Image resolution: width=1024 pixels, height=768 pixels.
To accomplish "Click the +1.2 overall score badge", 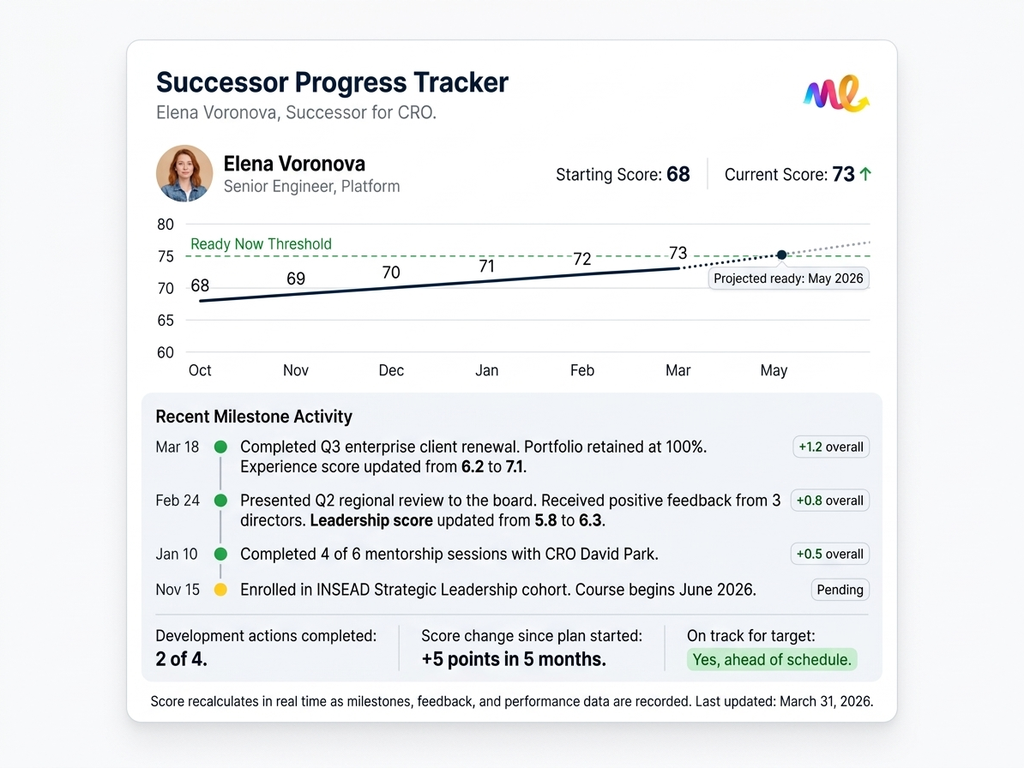I will [831, 447].
